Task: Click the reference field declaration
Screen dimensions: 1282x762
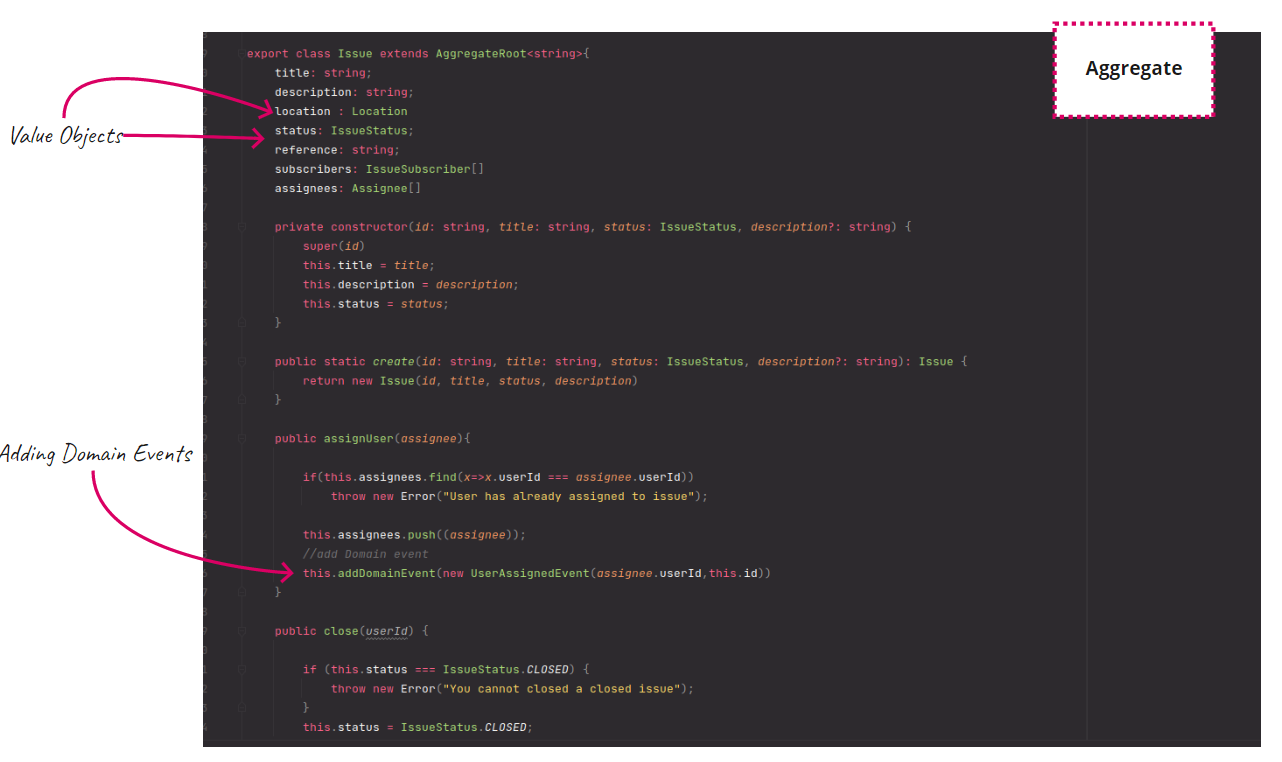Action: [337, 150]
